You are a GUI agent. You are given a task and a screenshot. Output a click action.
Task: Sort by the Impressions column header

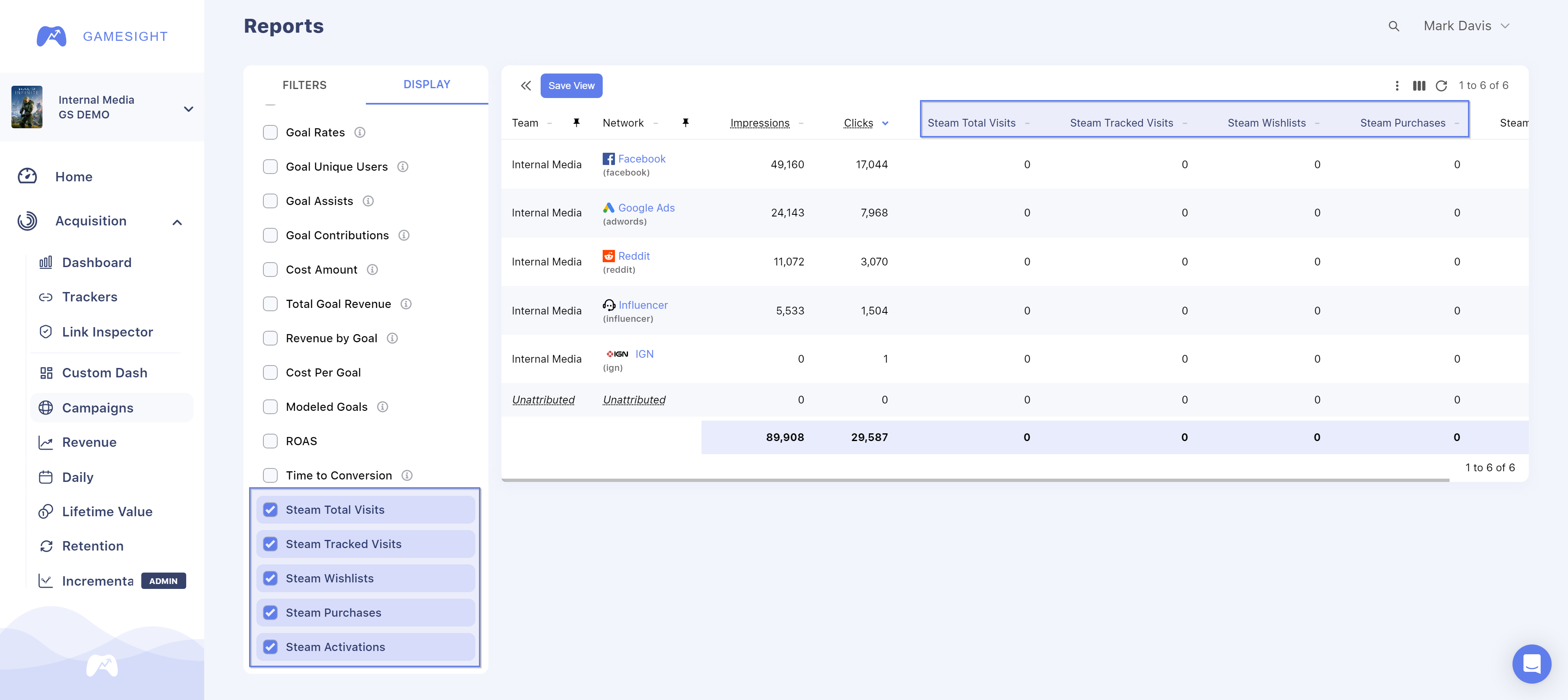click(x=759, y=123)
